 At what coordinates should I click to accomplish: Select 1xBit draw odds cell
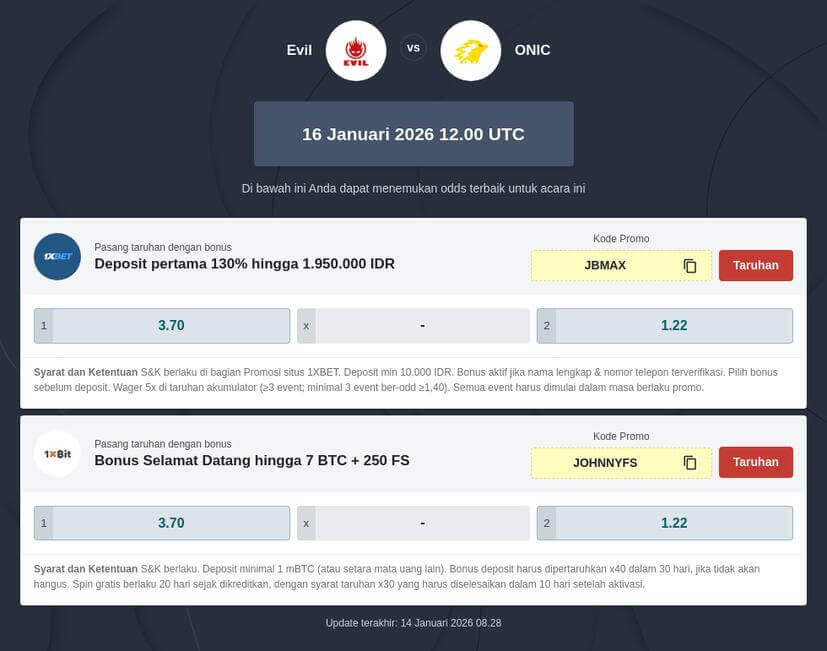click(x=413, y=523)
